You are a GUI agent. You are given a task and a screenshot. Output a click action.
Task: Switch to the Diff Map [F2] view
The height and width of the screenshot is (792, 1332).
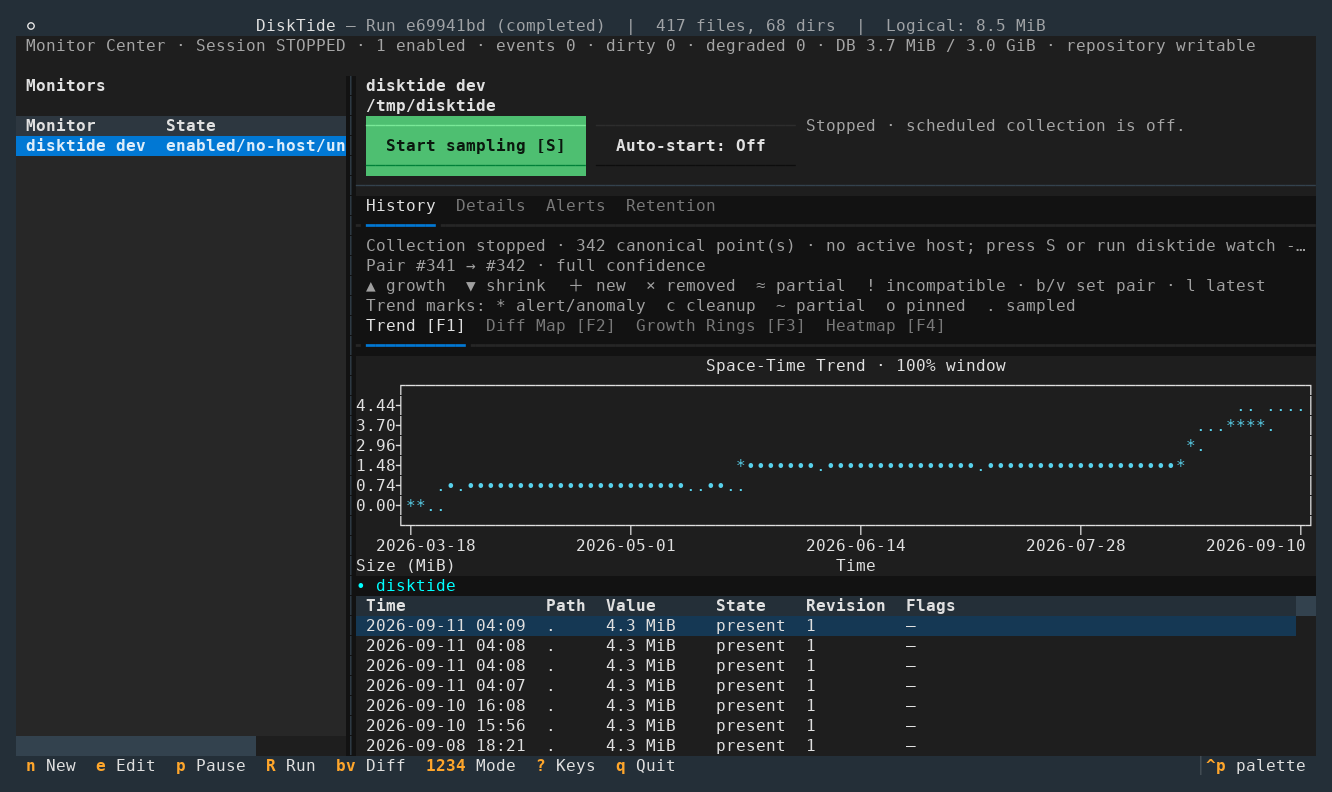pyautogui.click(x=551, y=326)
